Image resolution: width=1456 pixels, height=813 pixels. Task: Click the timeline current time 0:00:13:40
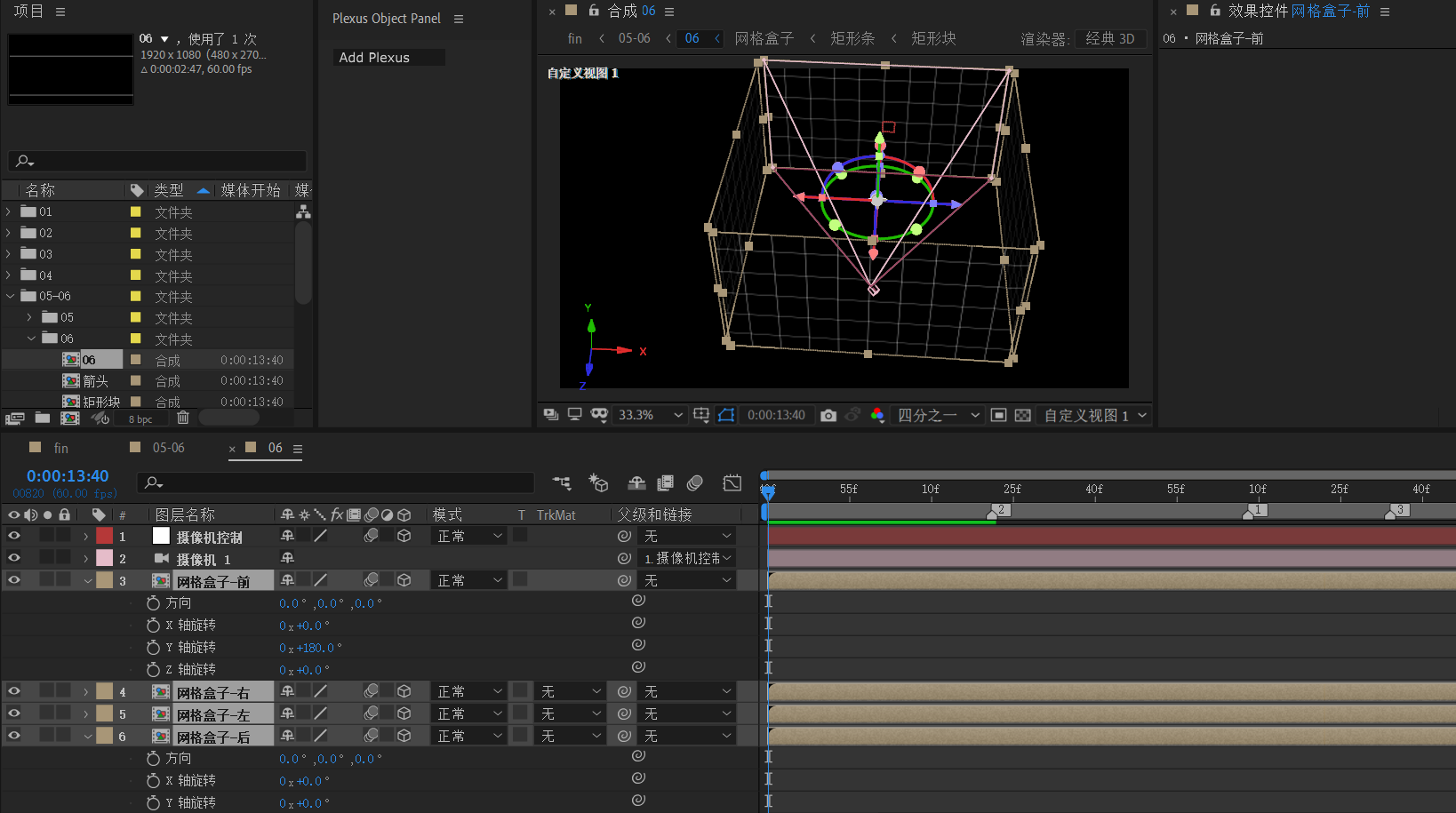click(x=68, y=476)
